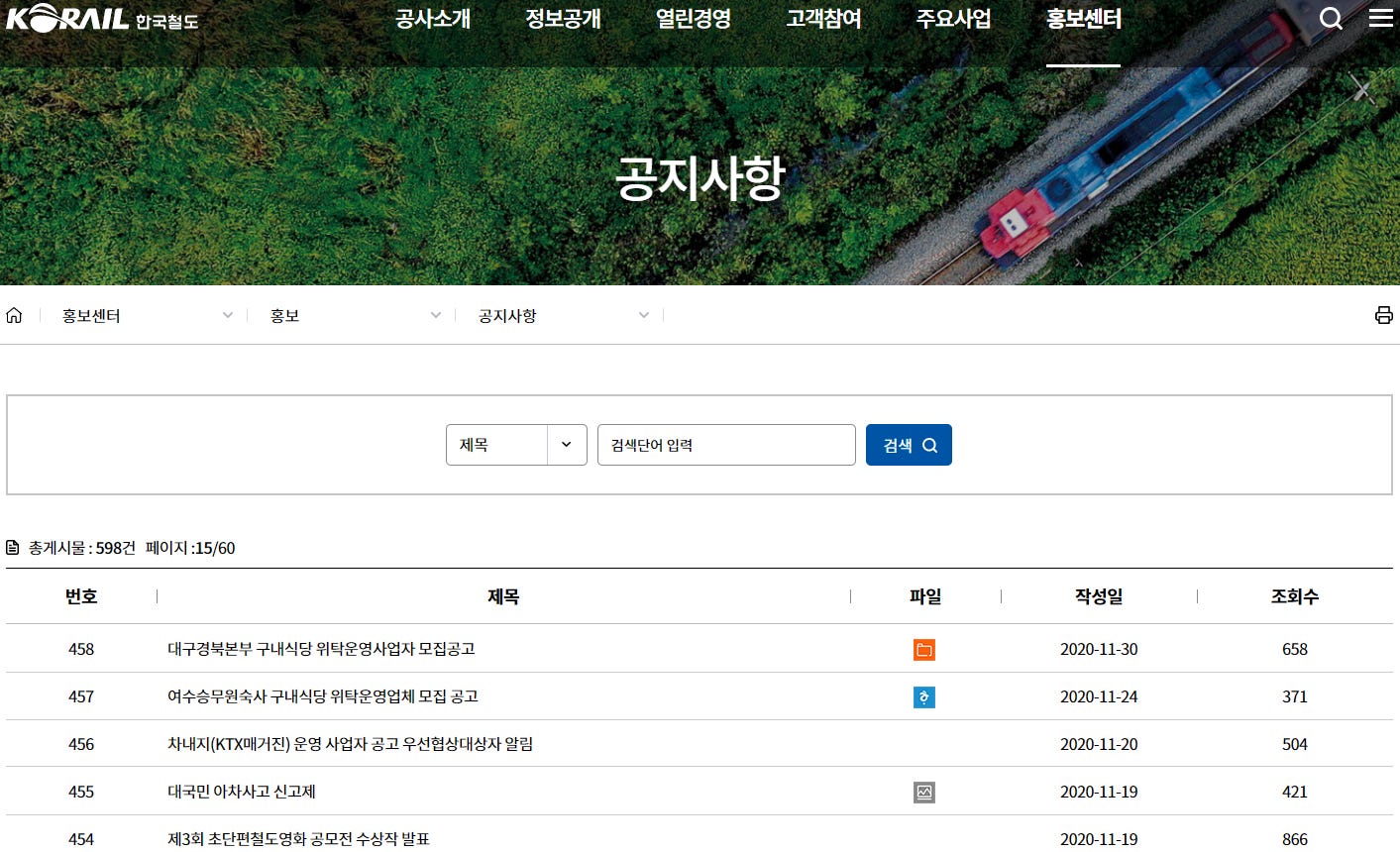The width and height of the screenshot is (1400, 852).
Task: Open post 대구경북본부 구내식당 위탁운영사업자 모집공고
Action: click(x=321, y=649)
